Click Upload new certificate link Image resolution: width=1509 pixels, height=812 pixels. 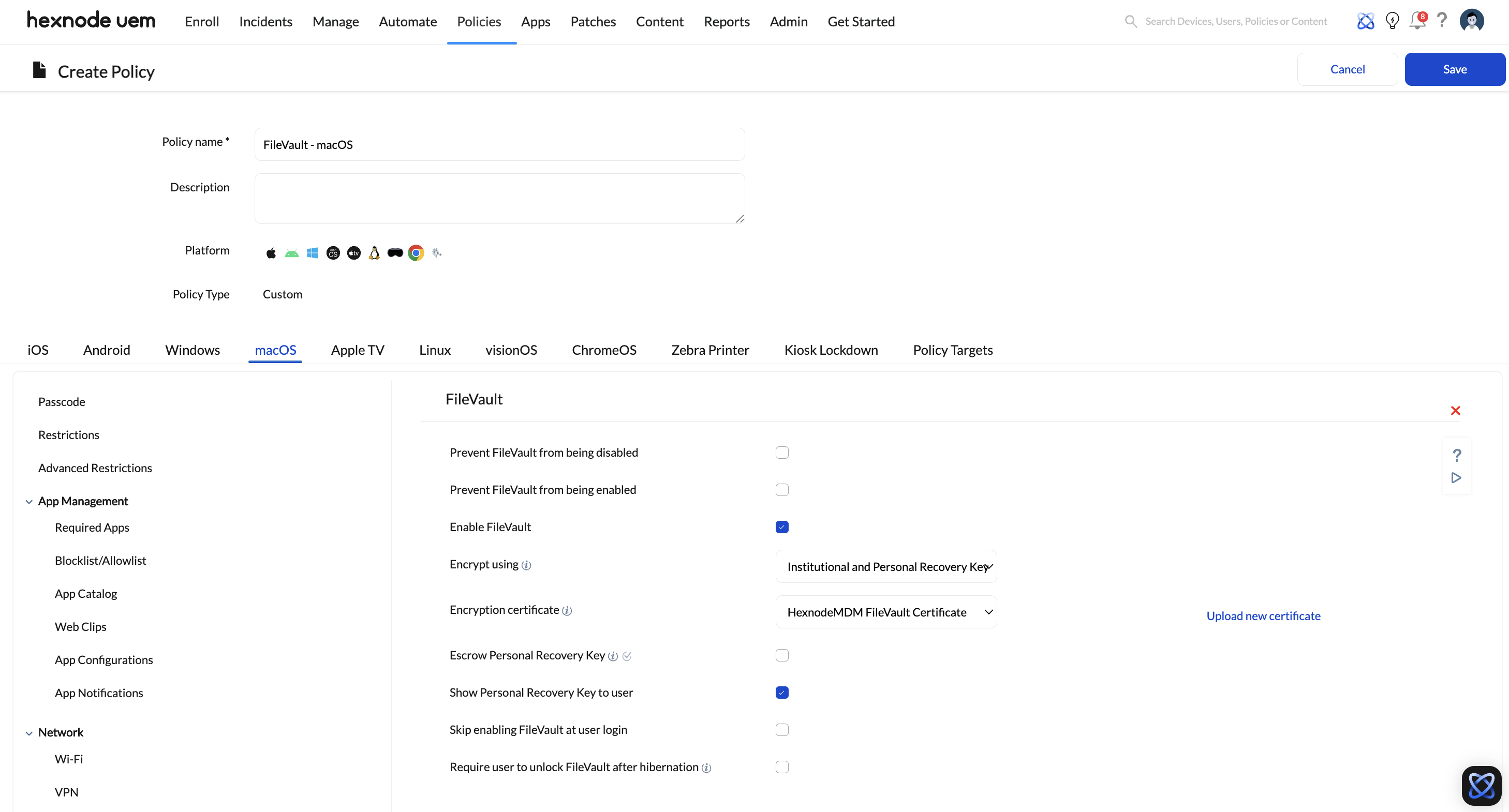click(x=1263, y=616)
